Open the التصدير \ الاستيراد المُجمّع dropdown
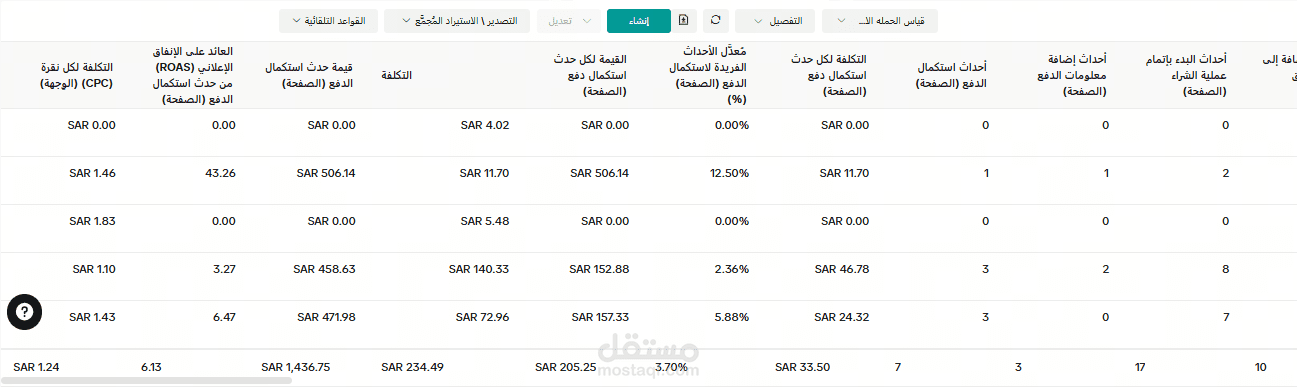Screen dimensions: 1297x387 point(458,20)
